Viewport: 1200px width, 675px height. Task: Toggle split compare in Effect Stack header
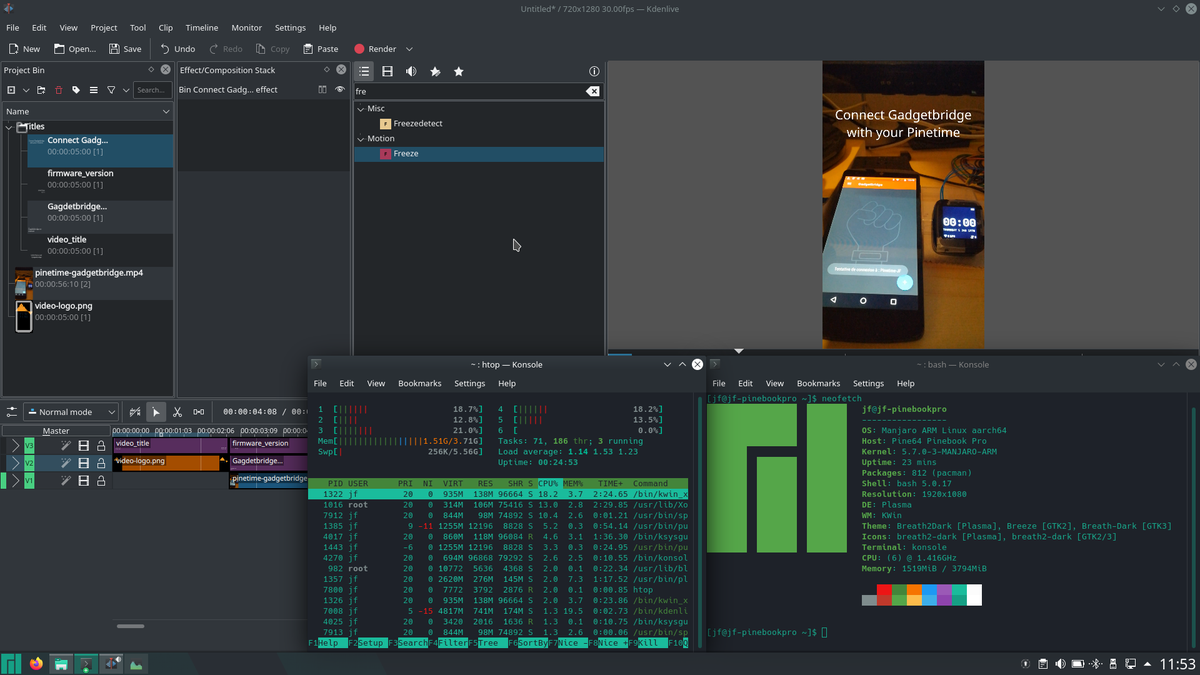[322, 90]
